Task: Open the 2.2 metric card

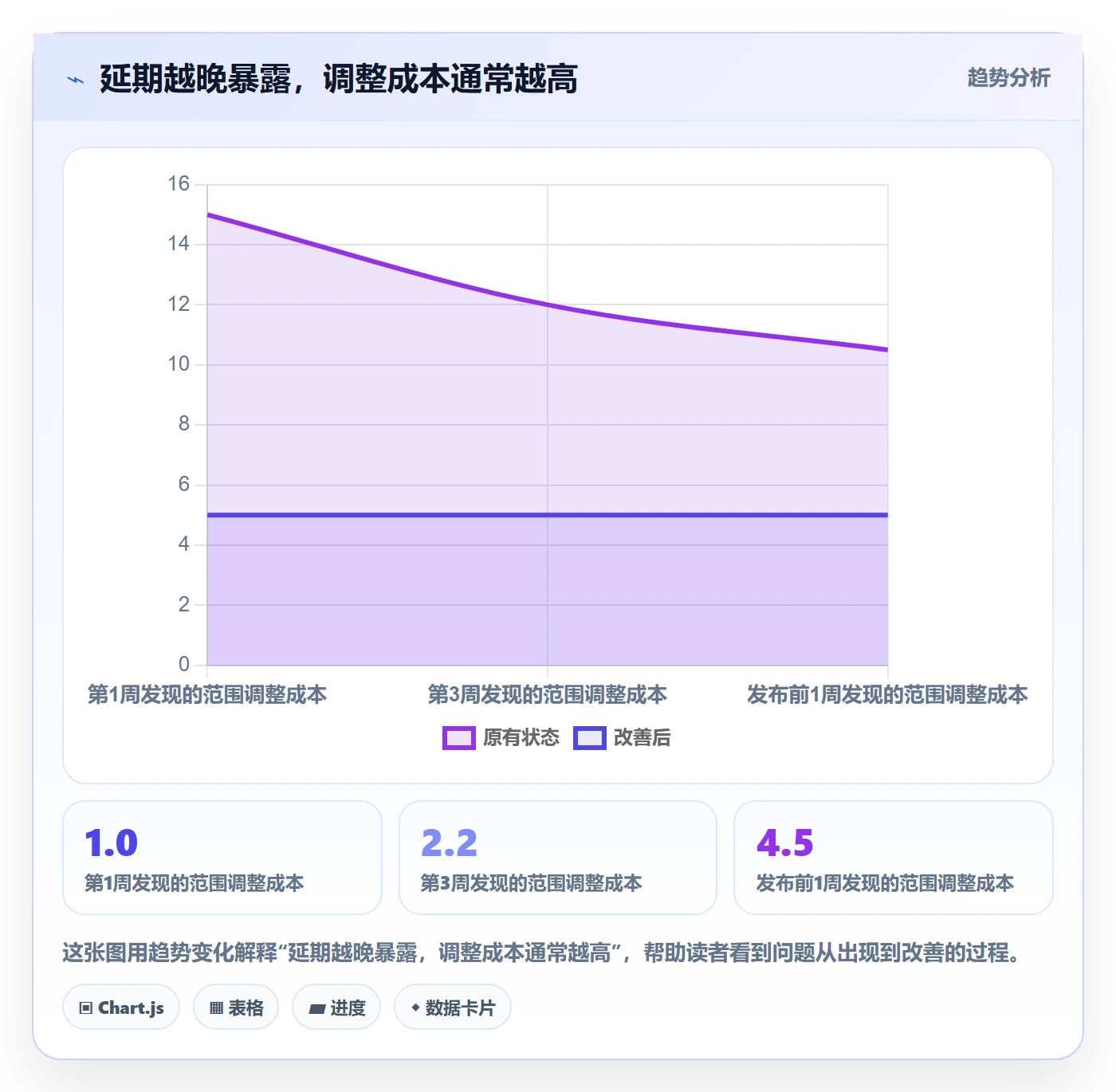Action: 558,858
